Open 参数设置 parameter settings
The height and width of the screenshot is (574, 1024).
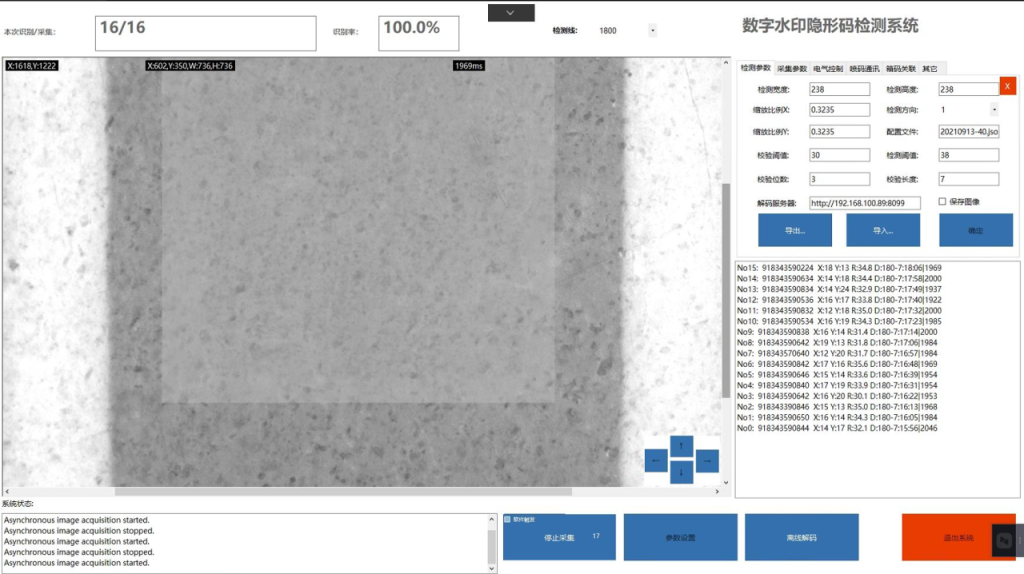(x=680, y=537)
